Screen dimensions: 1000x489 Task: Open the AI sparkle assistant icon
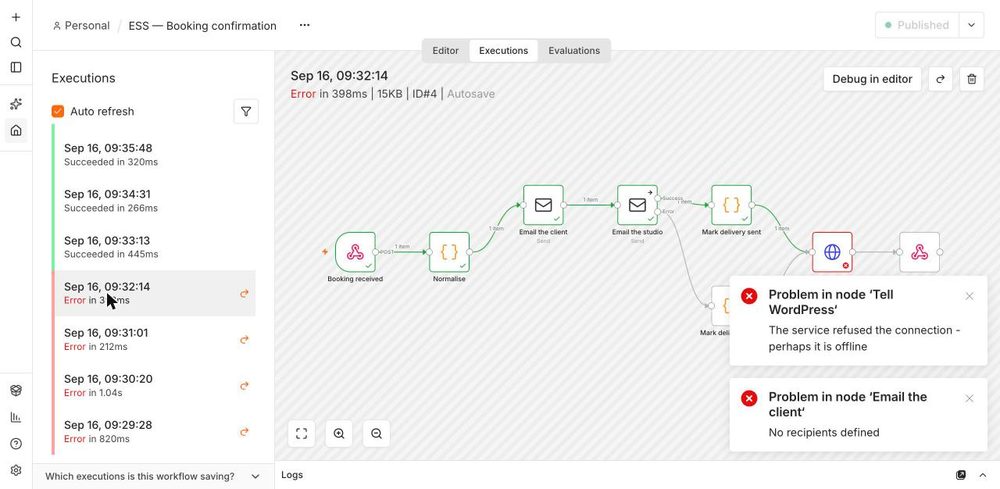click(16, 104)
